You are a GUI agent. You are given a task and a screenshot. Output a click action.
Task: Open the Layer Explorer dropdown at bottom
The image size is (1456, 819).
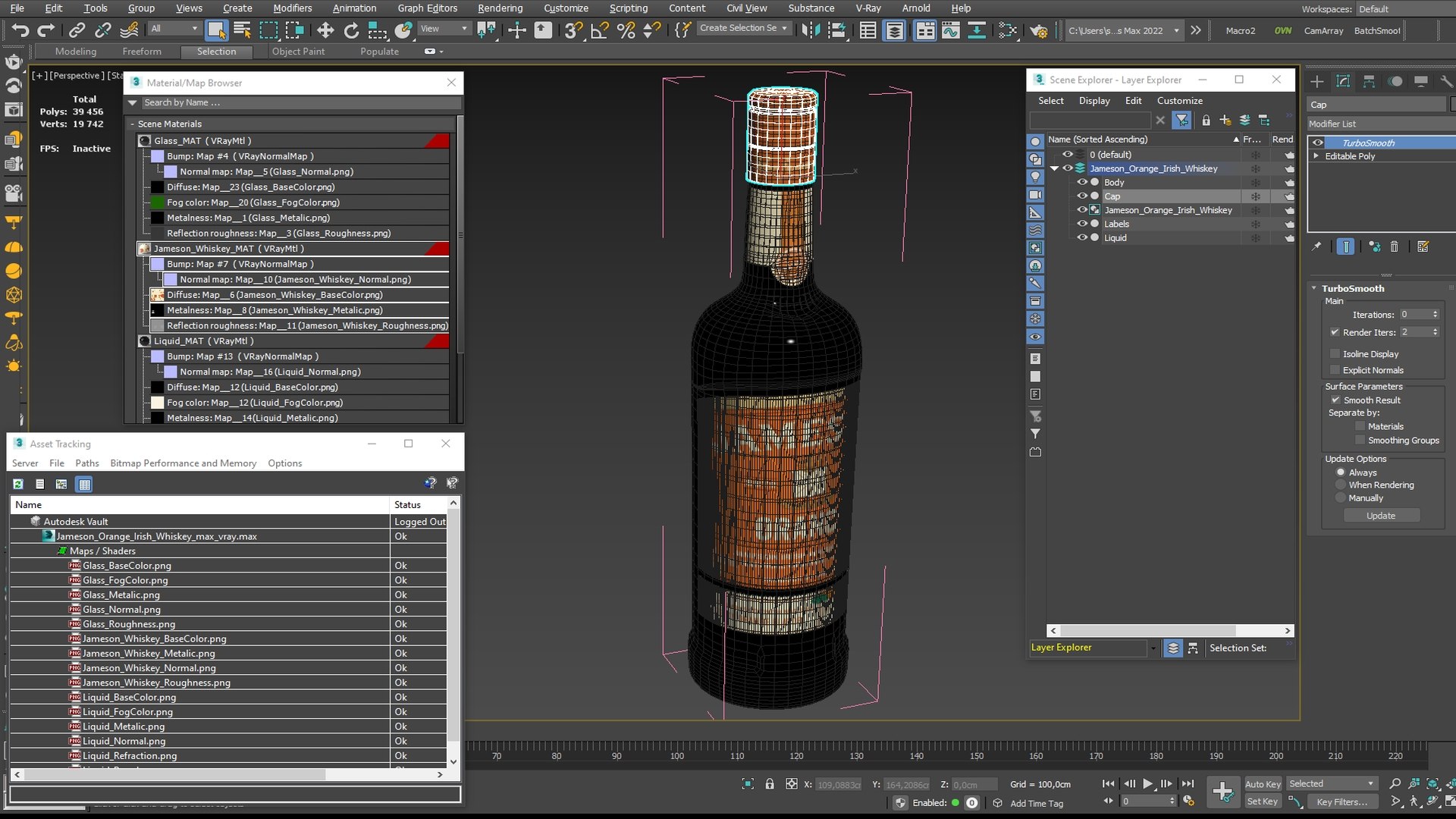tap(1153, 648)
